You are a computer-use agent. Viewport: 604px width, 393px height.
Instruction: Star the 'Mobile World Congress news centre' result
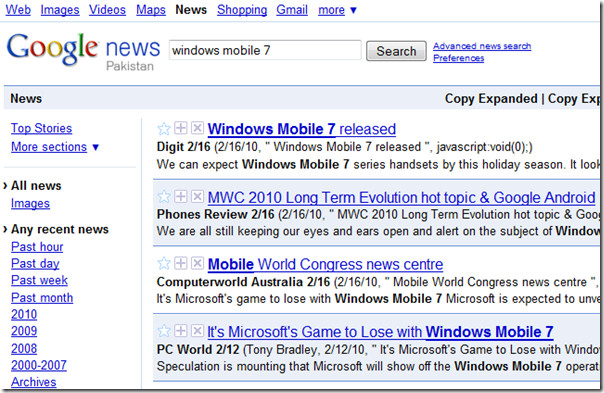point(164,264)
